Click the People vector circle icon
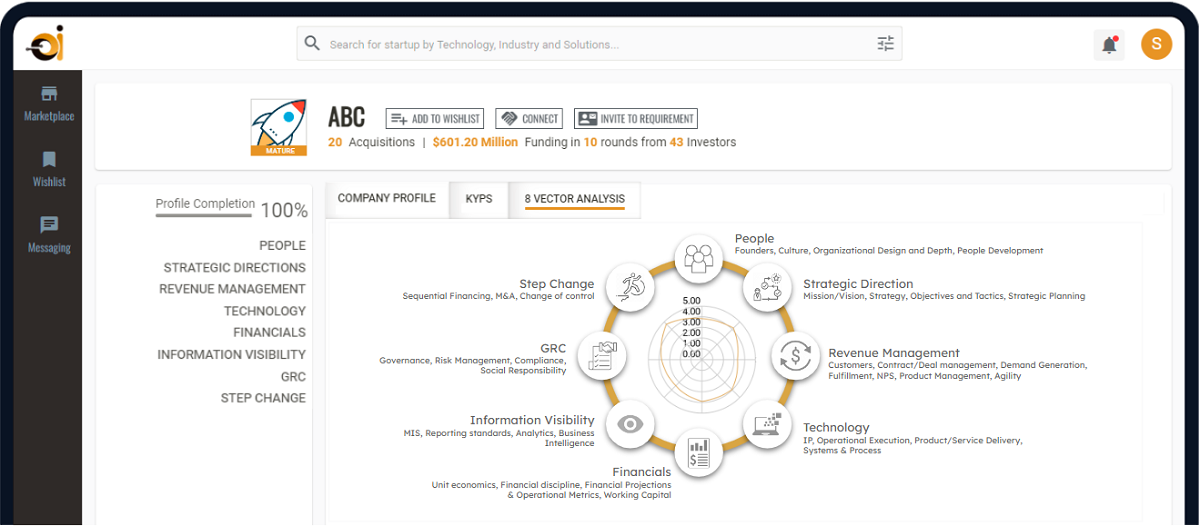Viewport: 1200px width, 526px height. coord(699,259)
